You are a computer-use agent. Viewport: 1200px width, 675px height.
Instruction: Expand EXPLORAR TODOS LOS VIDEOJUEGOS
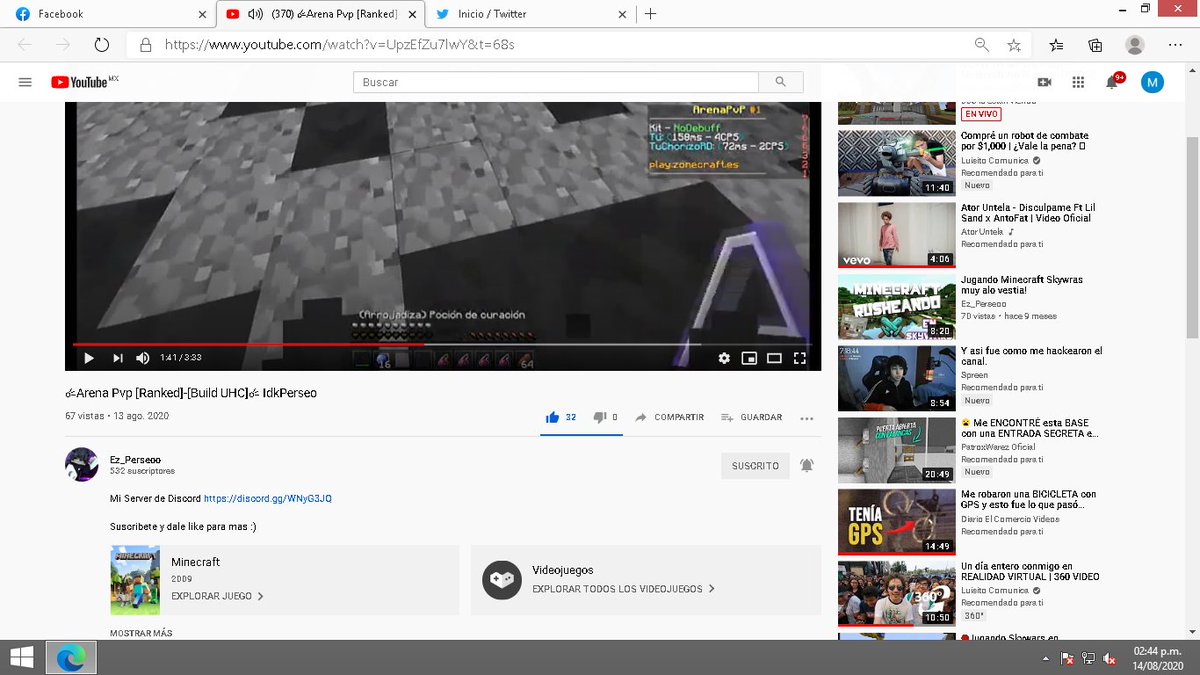[624, 589]
